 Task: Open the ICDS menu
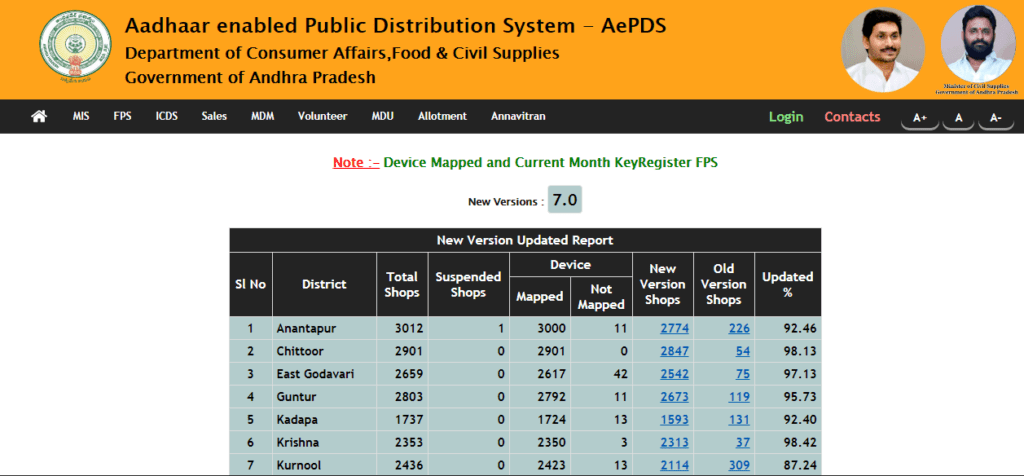[167, 116]
